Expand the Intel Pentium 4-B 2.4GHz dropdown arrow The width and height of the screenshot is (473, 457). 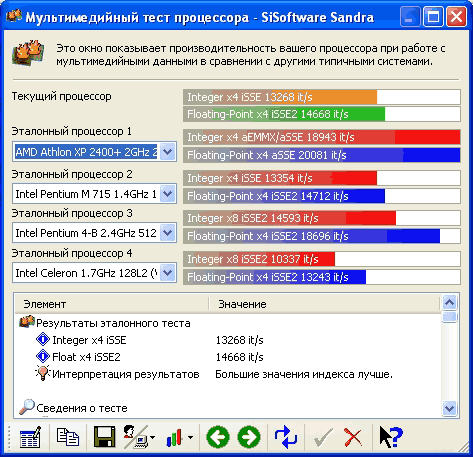tap(168, 233)
